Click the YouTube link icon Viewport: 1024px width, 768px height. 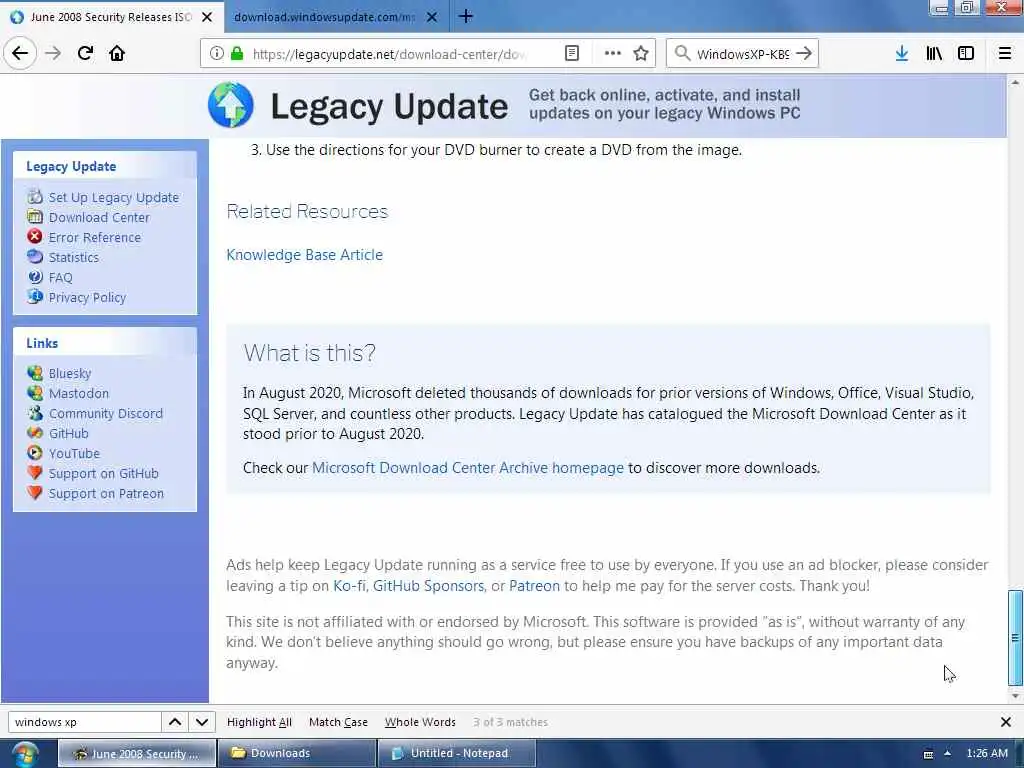click(x=35, y=453)
